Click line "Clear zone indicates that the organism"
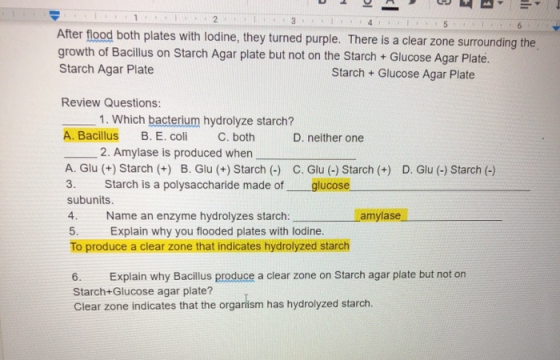 click(223, 305)
